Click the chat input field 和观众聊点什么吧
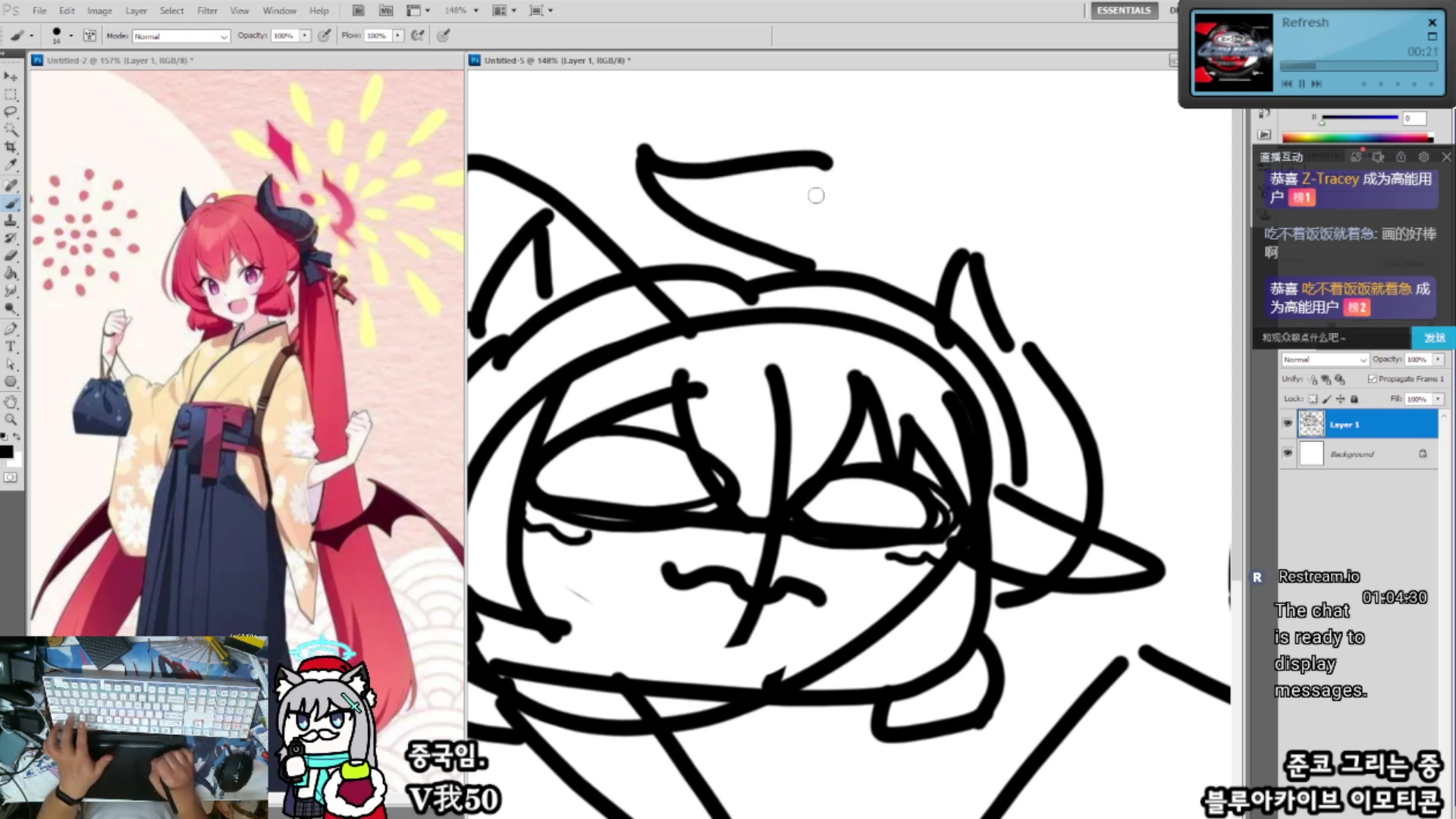Image resolution: width=1456 pixels, height=819 pixels. point(1332,337)
